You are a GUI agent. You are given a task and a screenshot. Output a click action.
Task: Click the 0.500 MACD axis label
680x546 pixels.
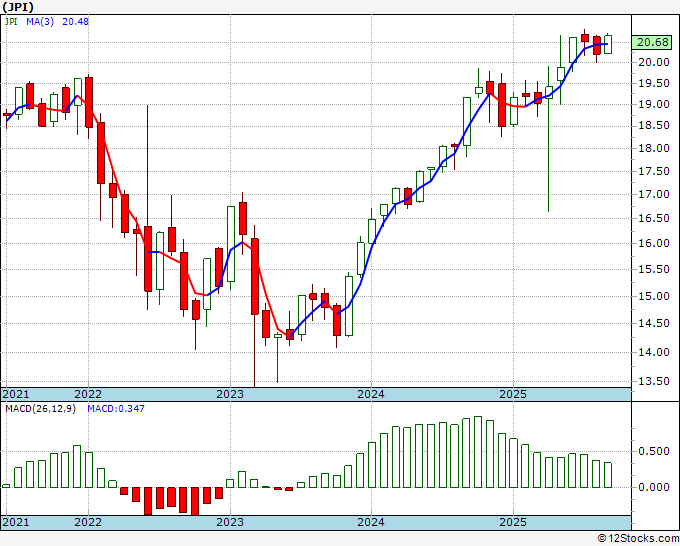click(654, 451)
